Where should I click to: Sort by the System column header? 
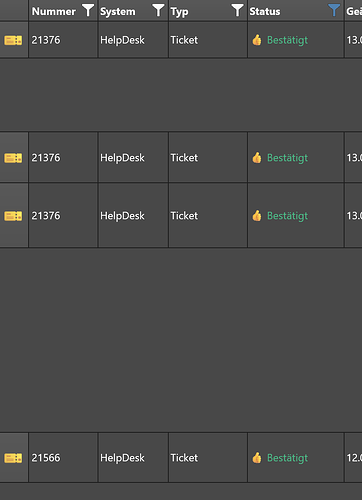click(118, 12)
